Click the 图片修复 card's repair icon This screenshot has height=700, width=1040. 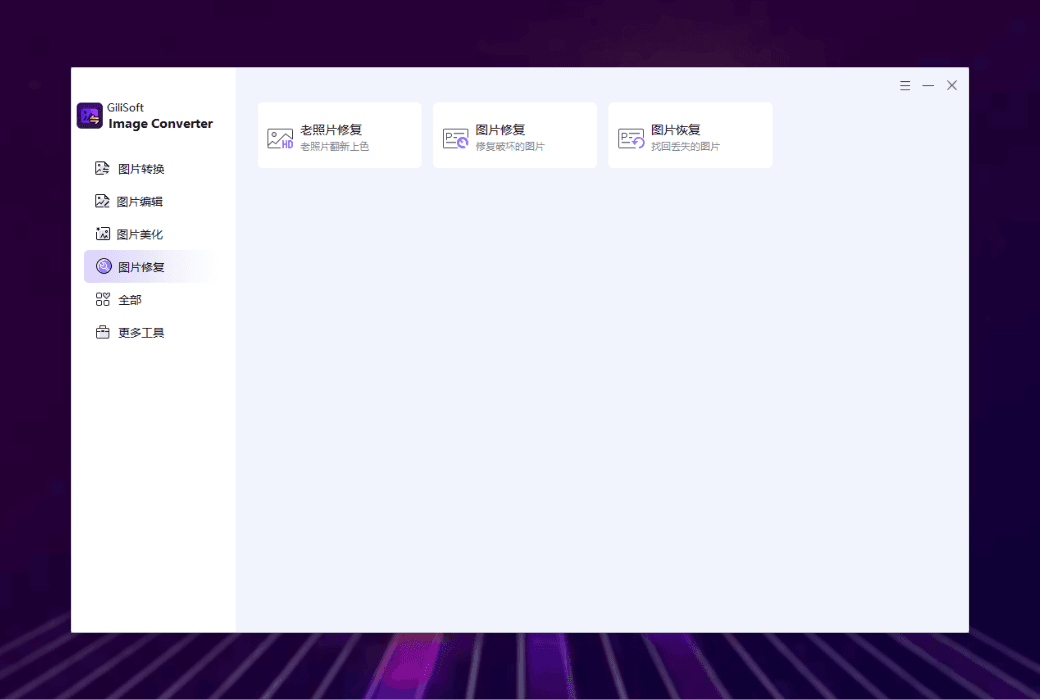pos(455,138)
